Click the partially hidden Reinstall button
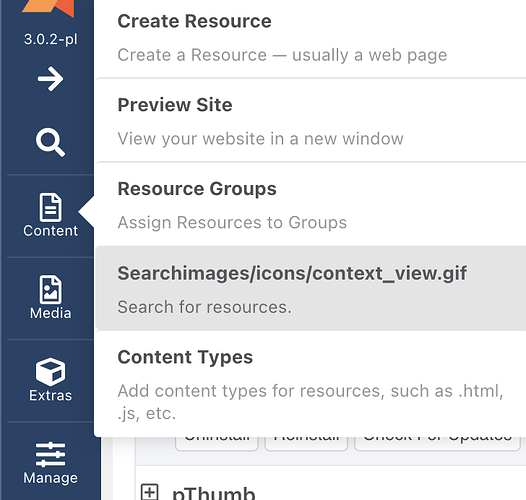The height and width of the screenshot is (500, 526). click(x=306, y=443)
